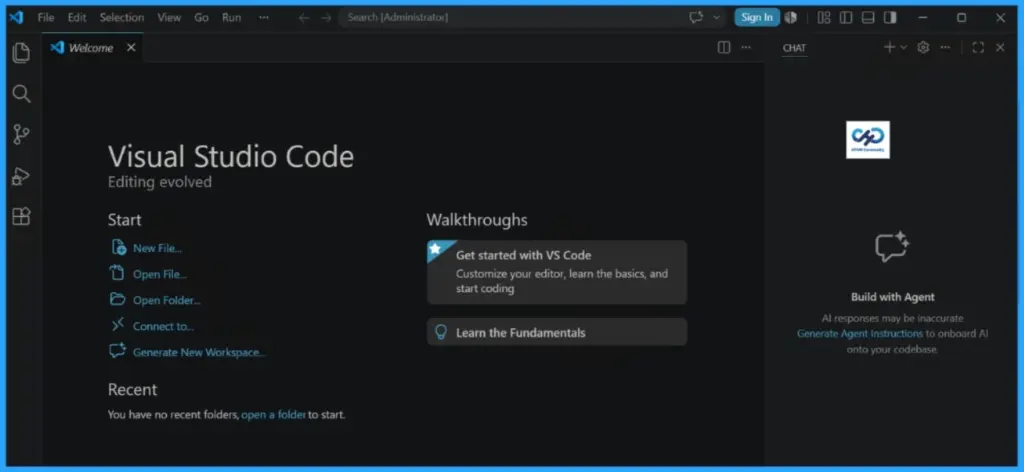Click the Visual Studio Code heading
This screenshot has width=1024, height=472.
[x=231, y=157]
